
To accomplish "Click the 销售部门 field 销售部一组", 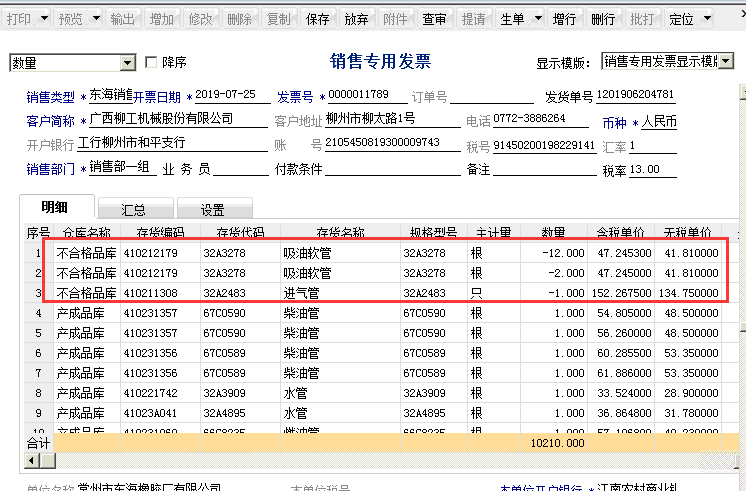I will [123, 167].
